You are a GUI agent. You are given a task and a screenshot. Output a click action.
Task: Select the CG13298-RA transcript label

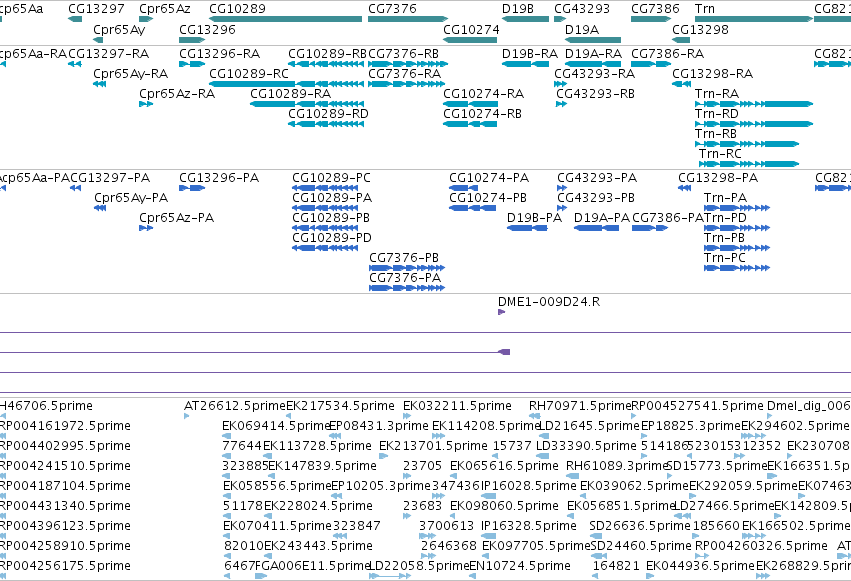pos(713,74)
